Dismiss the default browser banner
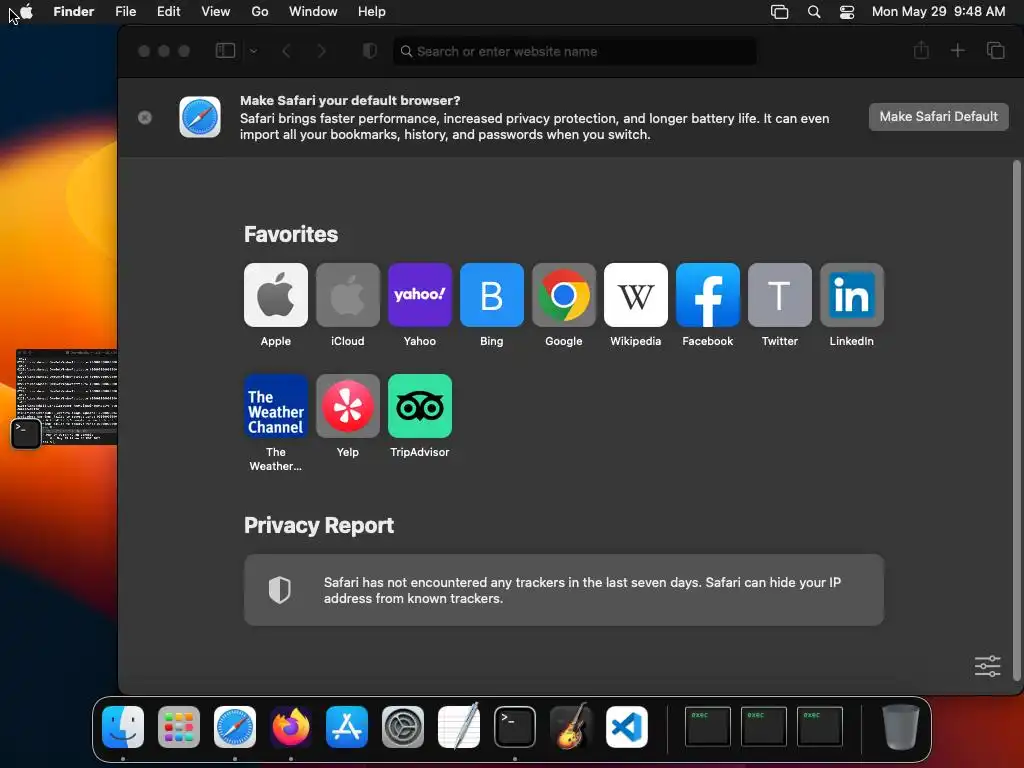The height and width of the screenshot is (768, 1024). point(145,117)
